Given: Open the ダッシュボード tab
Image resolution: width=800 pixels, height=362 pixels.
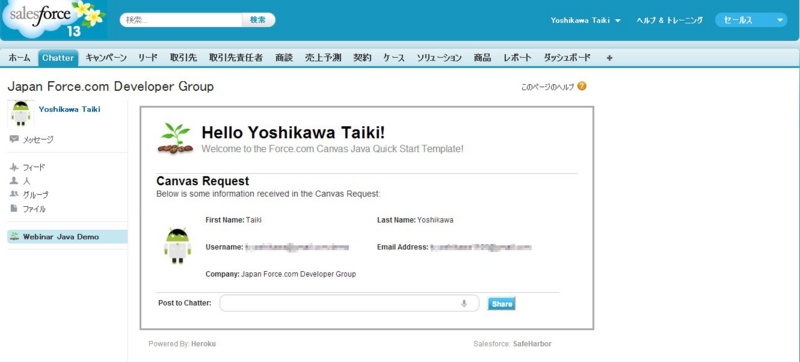Looking at the screenshot, I should pos(567,58).
